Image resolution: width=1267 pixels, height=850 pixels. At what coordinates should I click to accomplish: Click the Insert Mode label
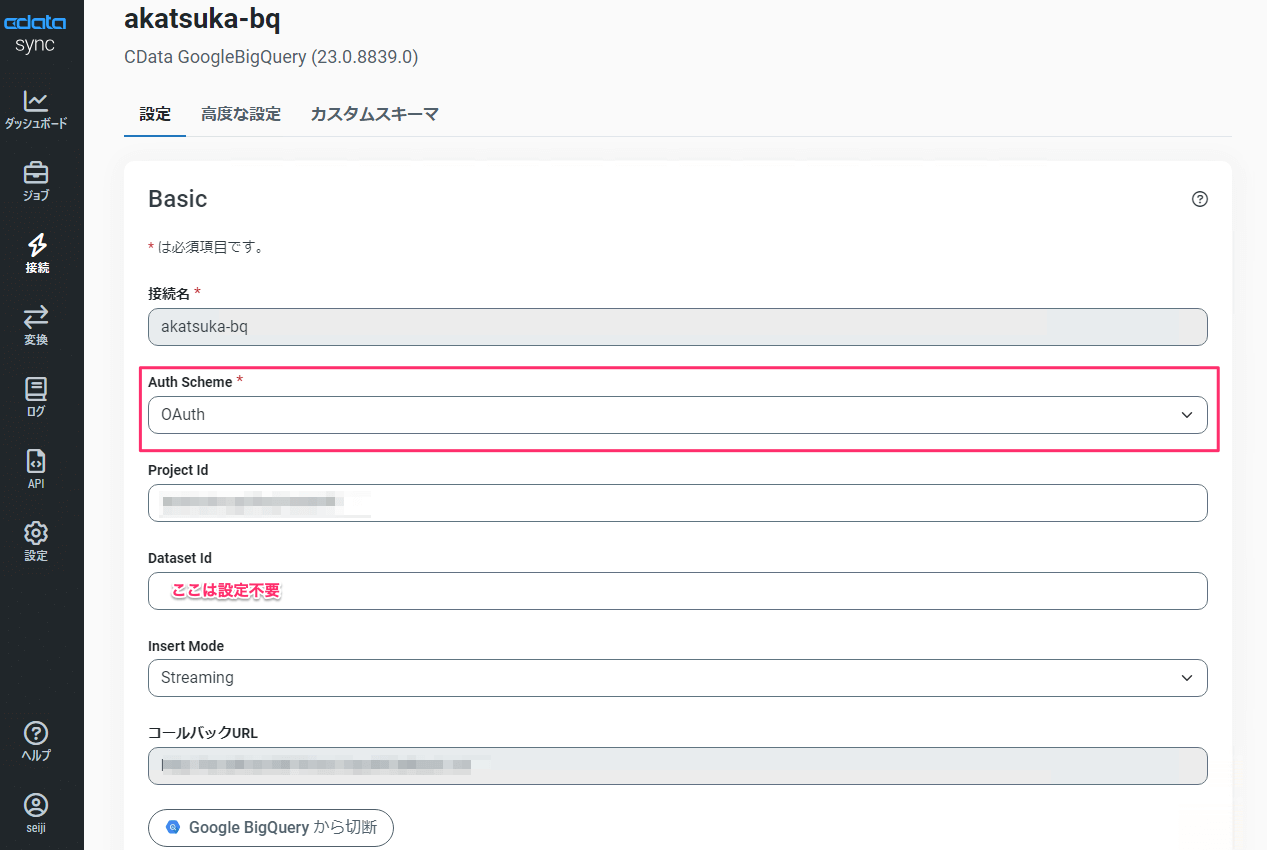[x=186, y=646]
